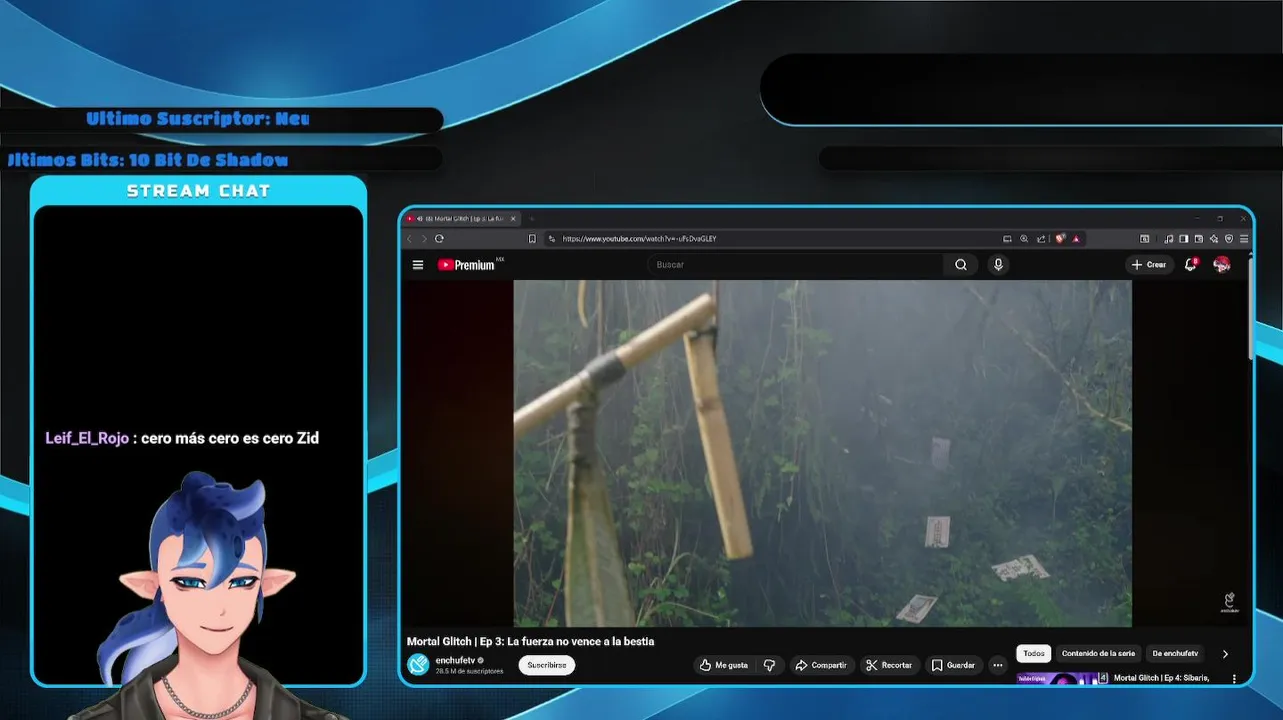Open options for Mortal Glitch Ep 4 suggestion

(x=1234, y=679)
